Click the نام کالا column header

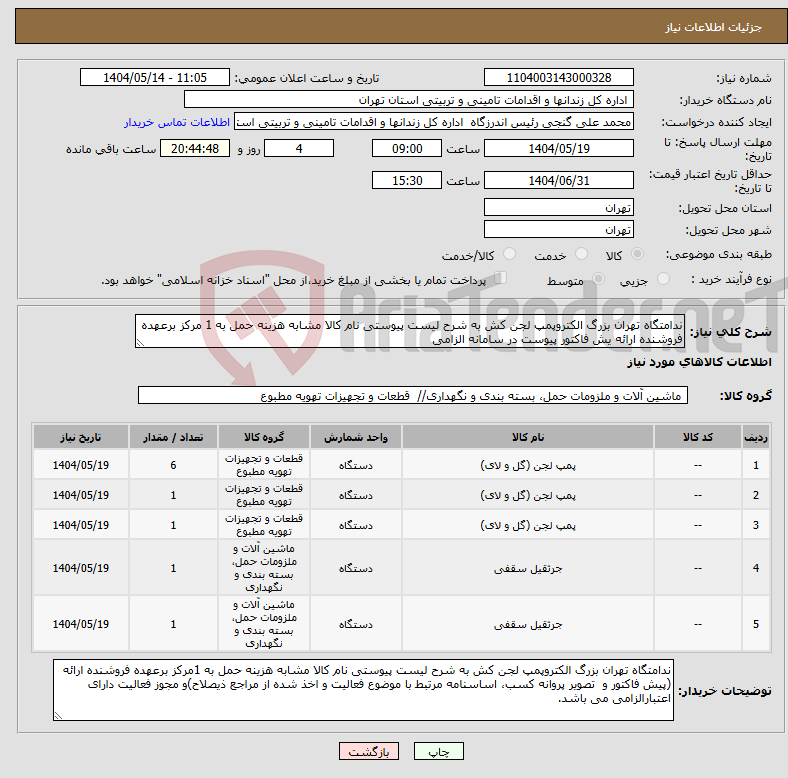[528, 437]
